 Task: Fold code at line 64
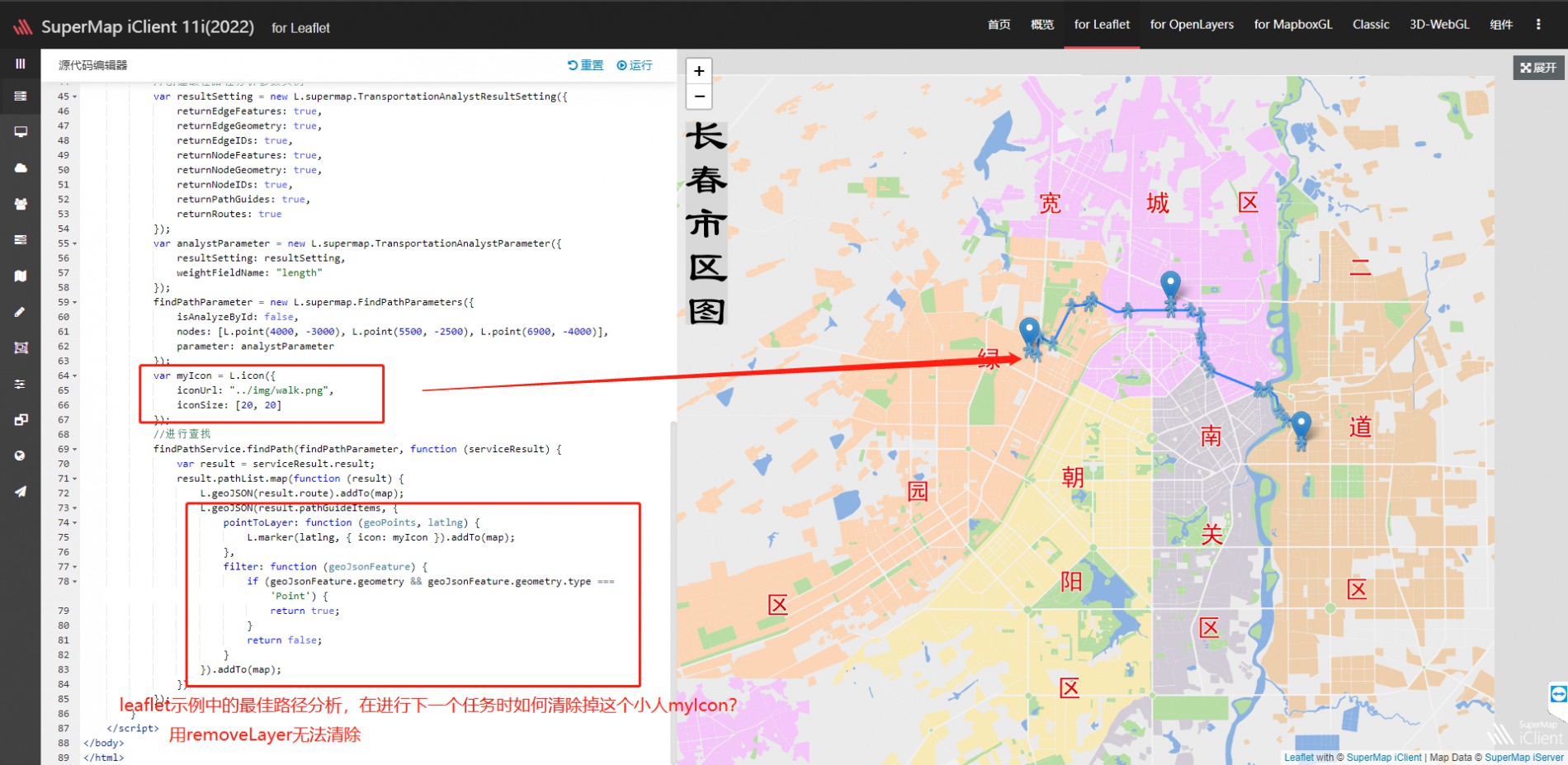tap(75, 375)
